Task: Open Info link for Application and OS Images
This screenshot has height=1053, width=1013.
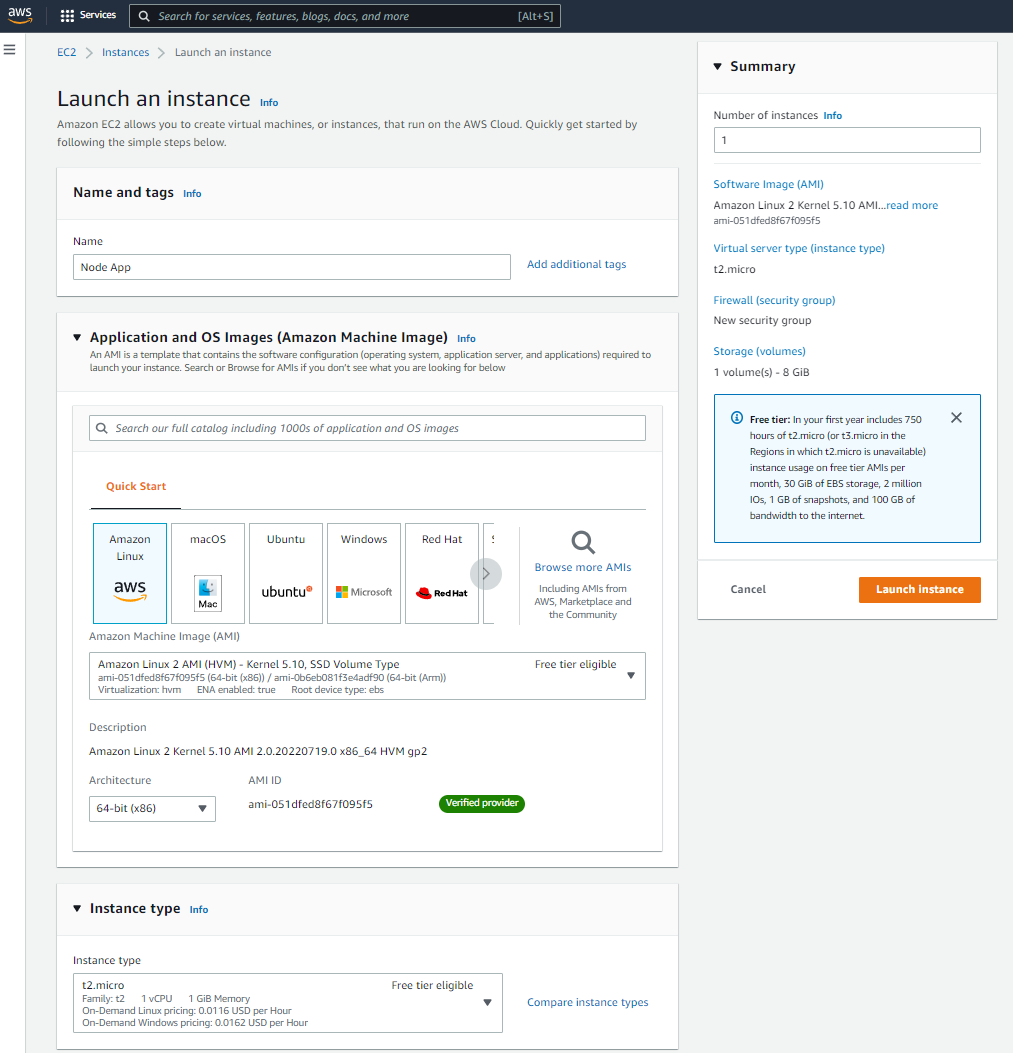Action: click(x=466, y=338)
